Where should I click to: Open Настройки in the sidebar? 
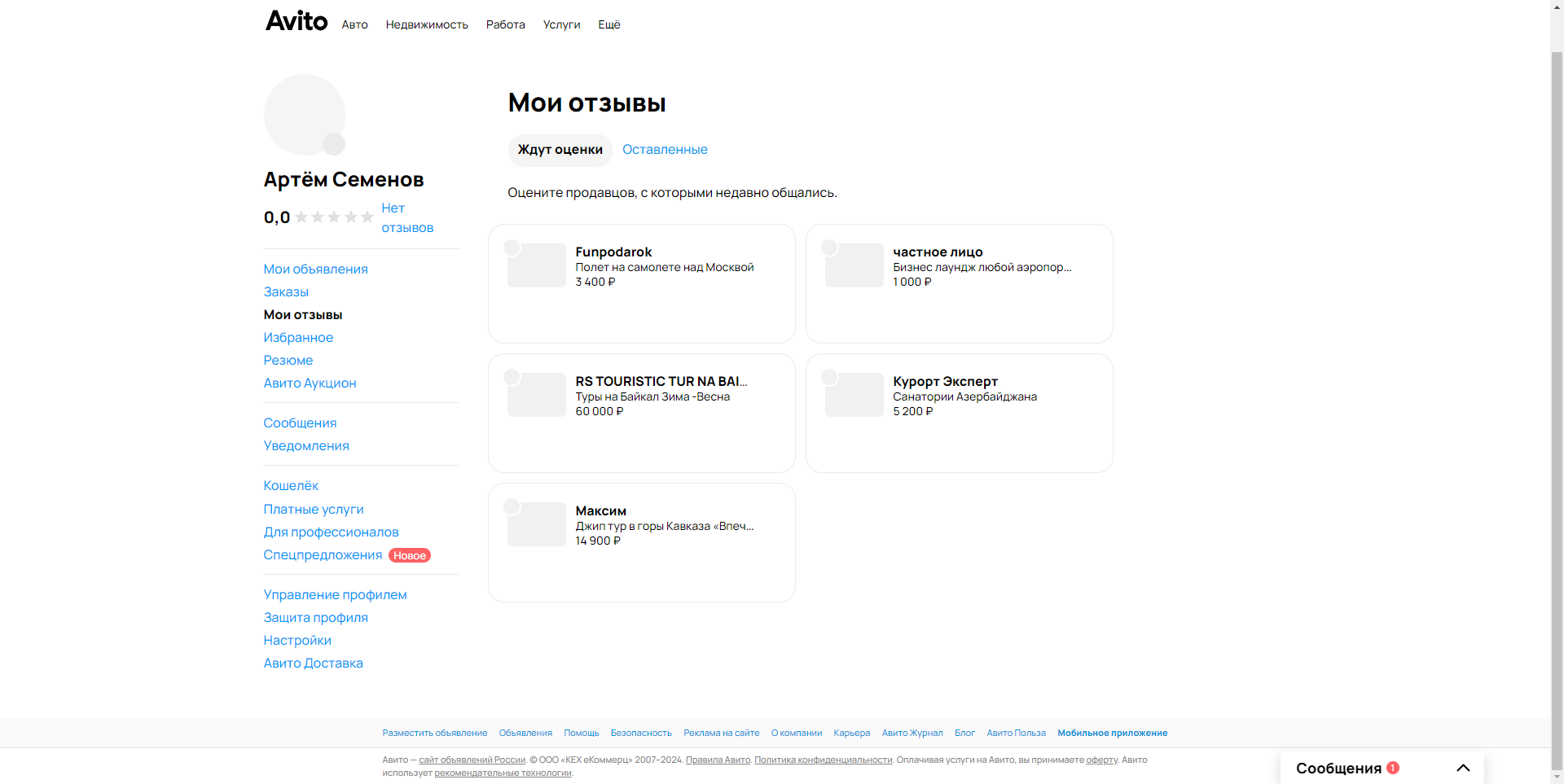pyautogui.click(x=297, y=640)
